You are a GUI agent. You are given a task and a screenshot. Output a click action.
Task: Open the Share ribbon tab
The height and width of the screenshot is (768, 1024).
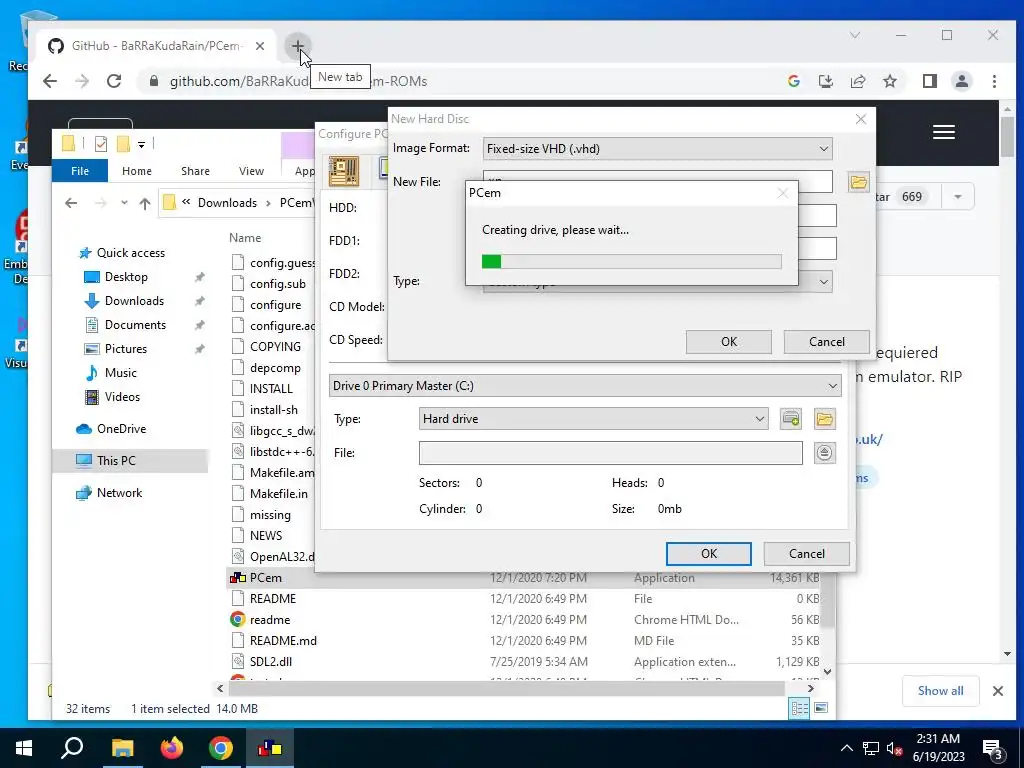(x=195, y=171)
